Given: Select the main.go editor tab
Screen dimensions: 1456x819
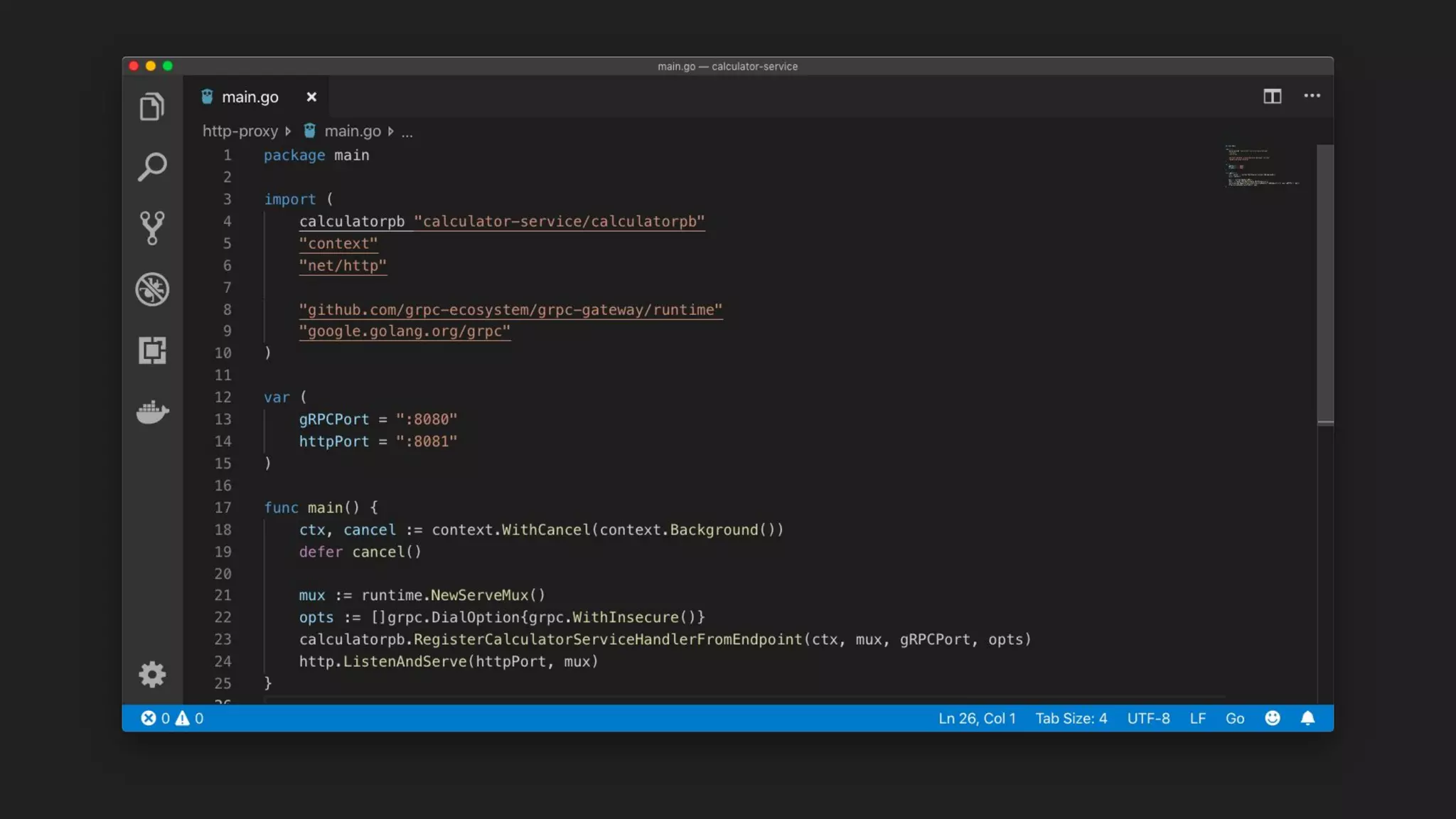Looking at the screenshot, I should [x=250, y=97].
